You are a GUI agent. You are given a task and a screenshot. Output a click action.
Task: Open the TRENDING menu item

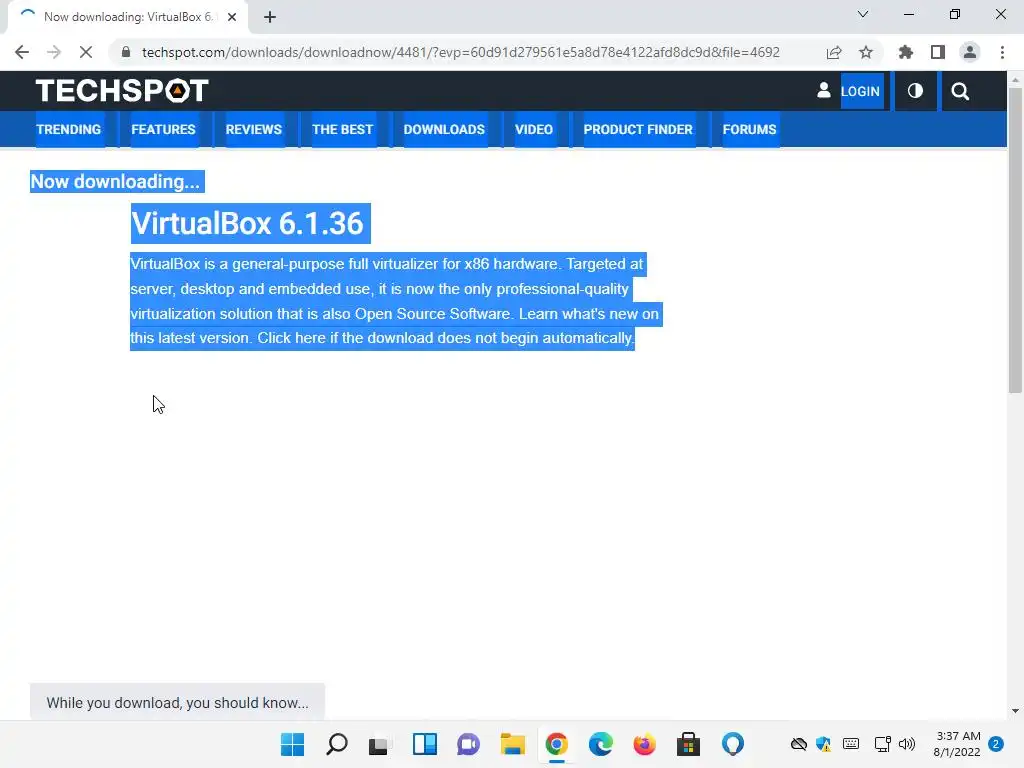coord(69,129)
